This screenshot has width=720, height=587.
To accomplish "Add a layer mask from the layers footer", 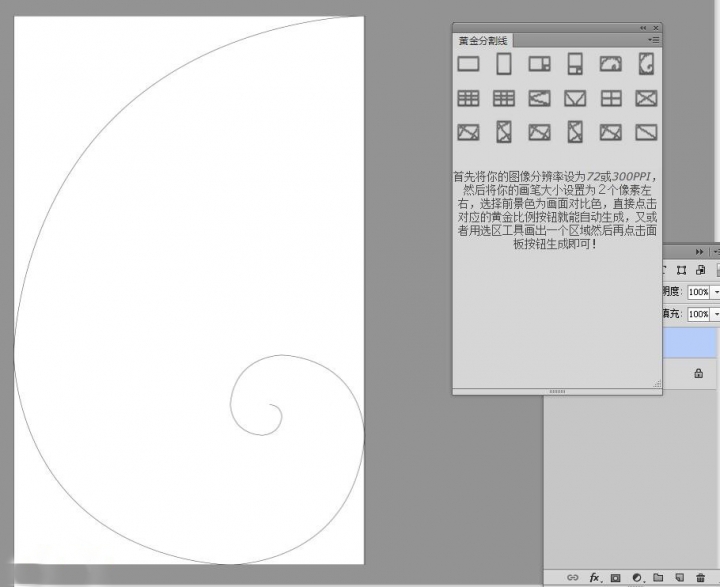I will coord(616,577).
